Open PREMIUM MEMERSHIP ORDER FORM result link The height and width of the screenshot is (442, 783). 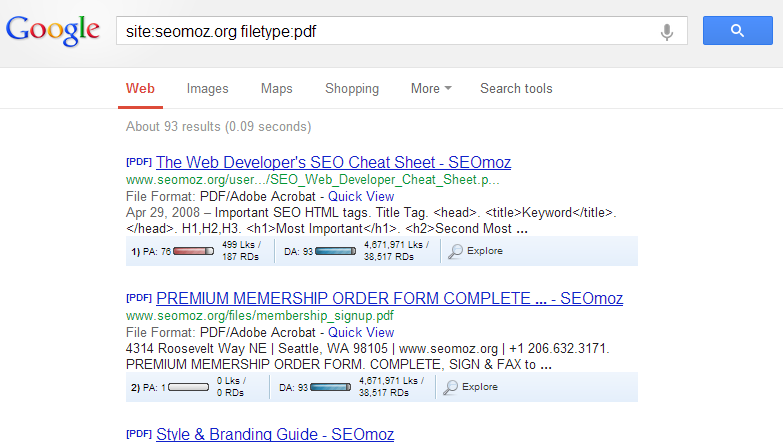click(390, 298)
